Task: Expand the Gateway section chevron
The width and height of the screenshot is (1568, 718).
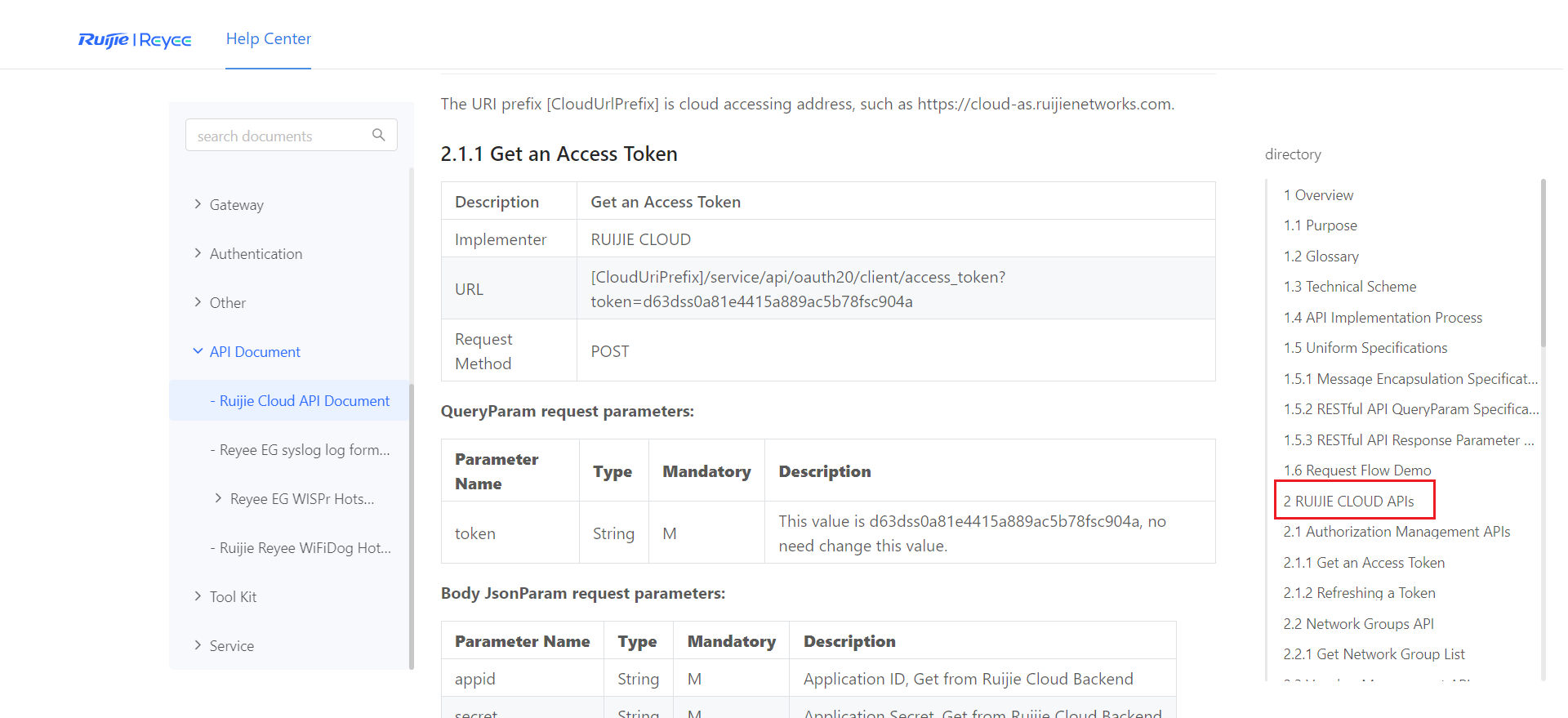Action: pyautogui.click(x=198, y=204)
